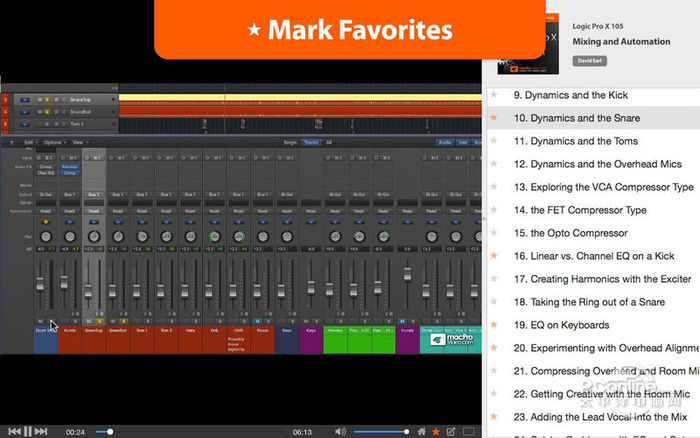Unstar lesson 23 Adding the Lead Vocal
700x438 pixels.
click(494, 417)
